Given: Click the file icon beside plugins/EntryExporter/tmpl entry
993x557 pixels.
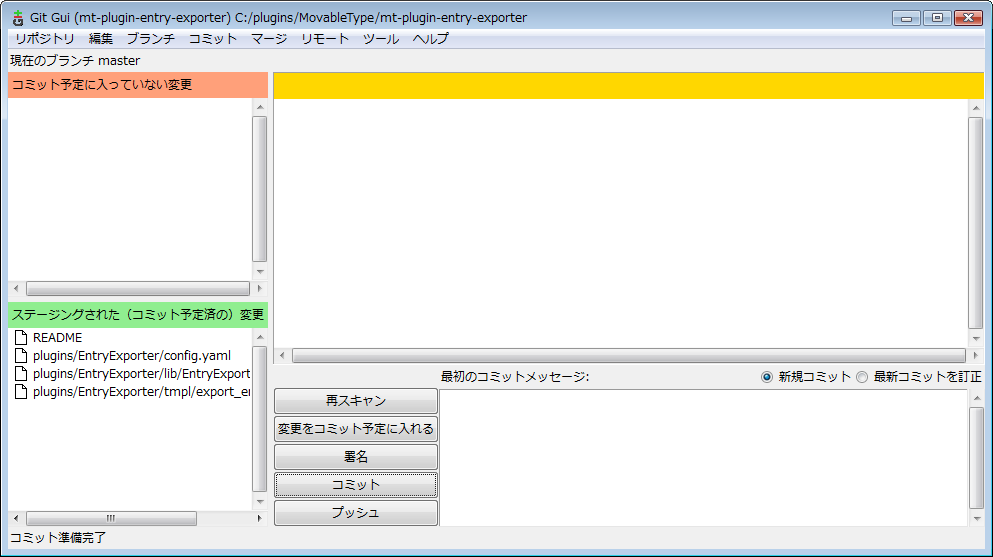Looking at the screenshot, I should point(21,392).
